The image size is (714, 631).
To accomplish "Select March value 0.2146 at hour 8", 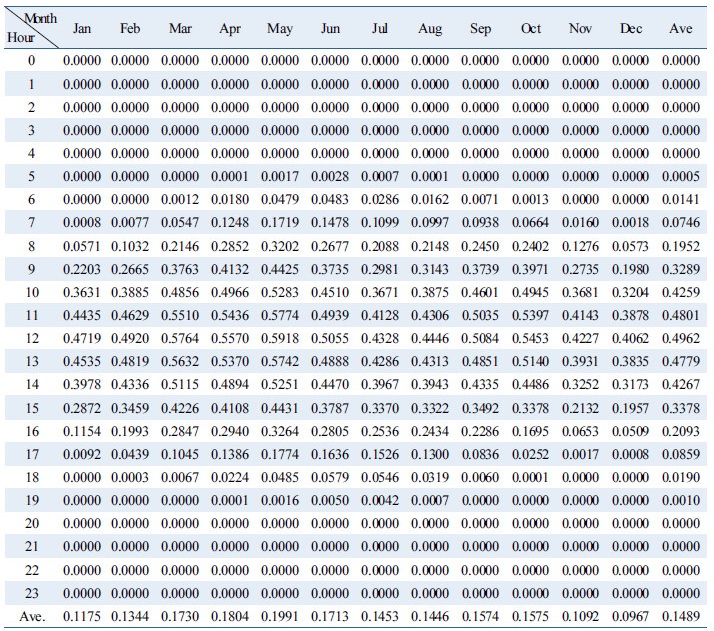I will (x=180, y=246).
